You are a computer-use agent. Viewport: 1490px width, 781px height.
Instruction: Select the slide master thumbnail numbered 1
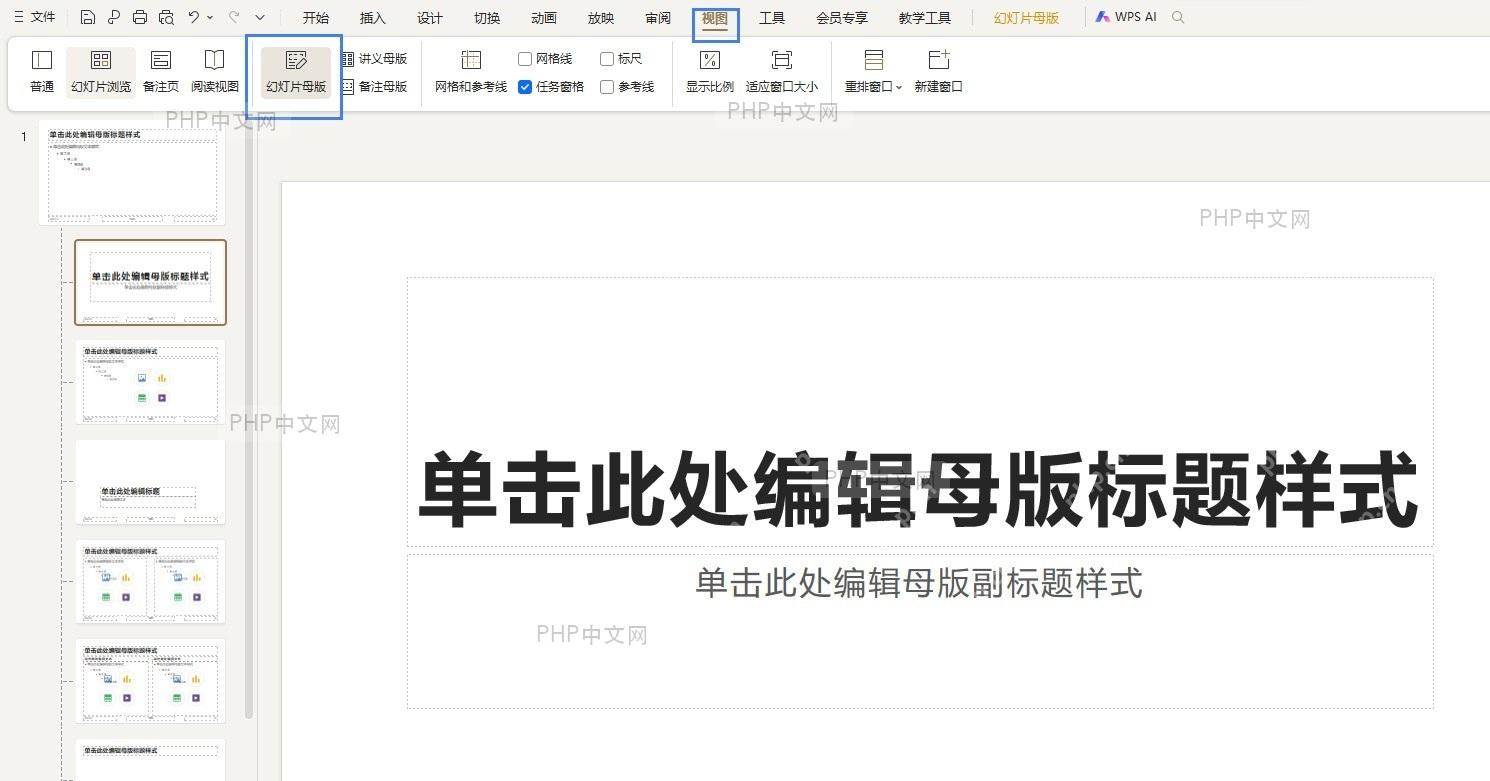point(132,173)
